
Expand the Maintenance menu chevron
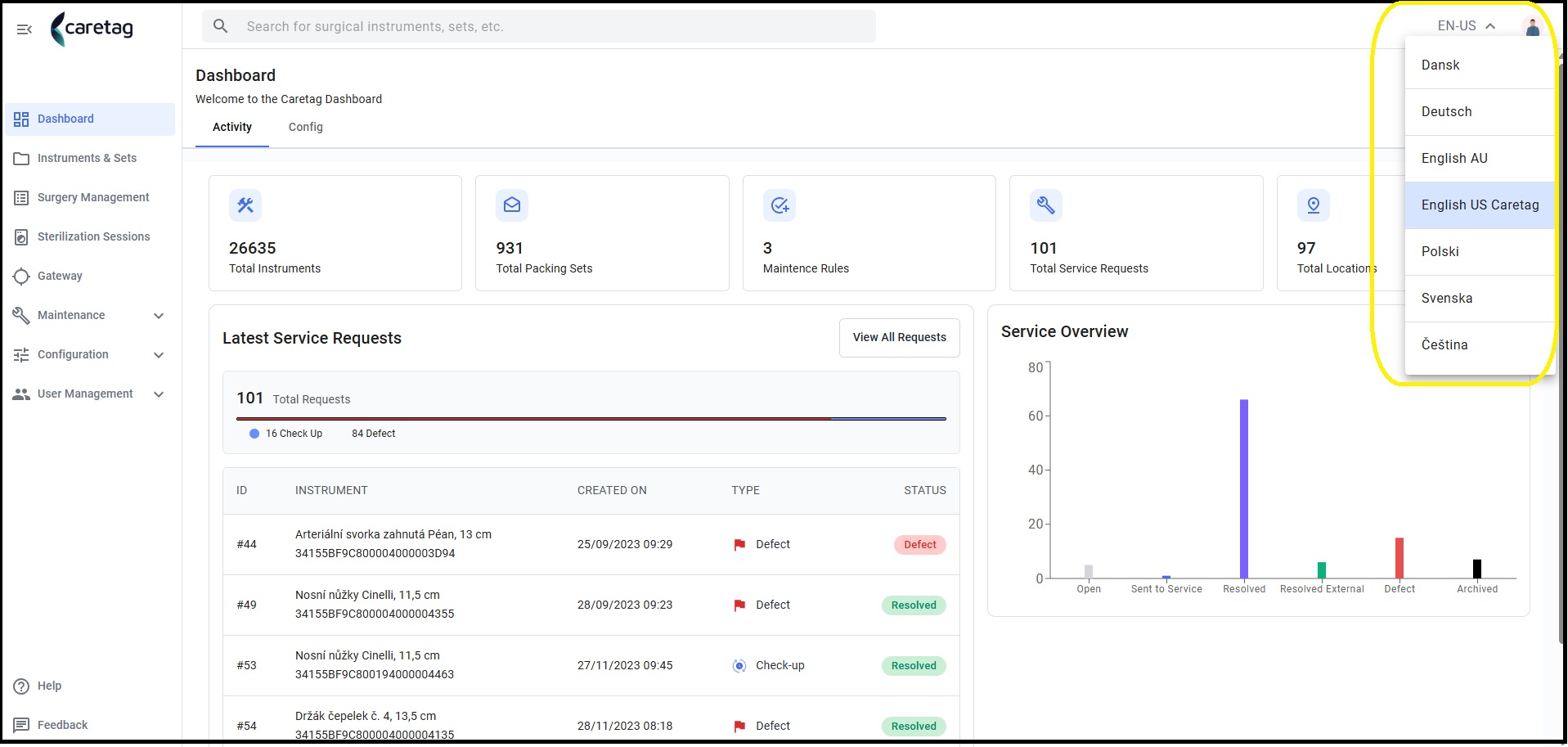point(159,316)
